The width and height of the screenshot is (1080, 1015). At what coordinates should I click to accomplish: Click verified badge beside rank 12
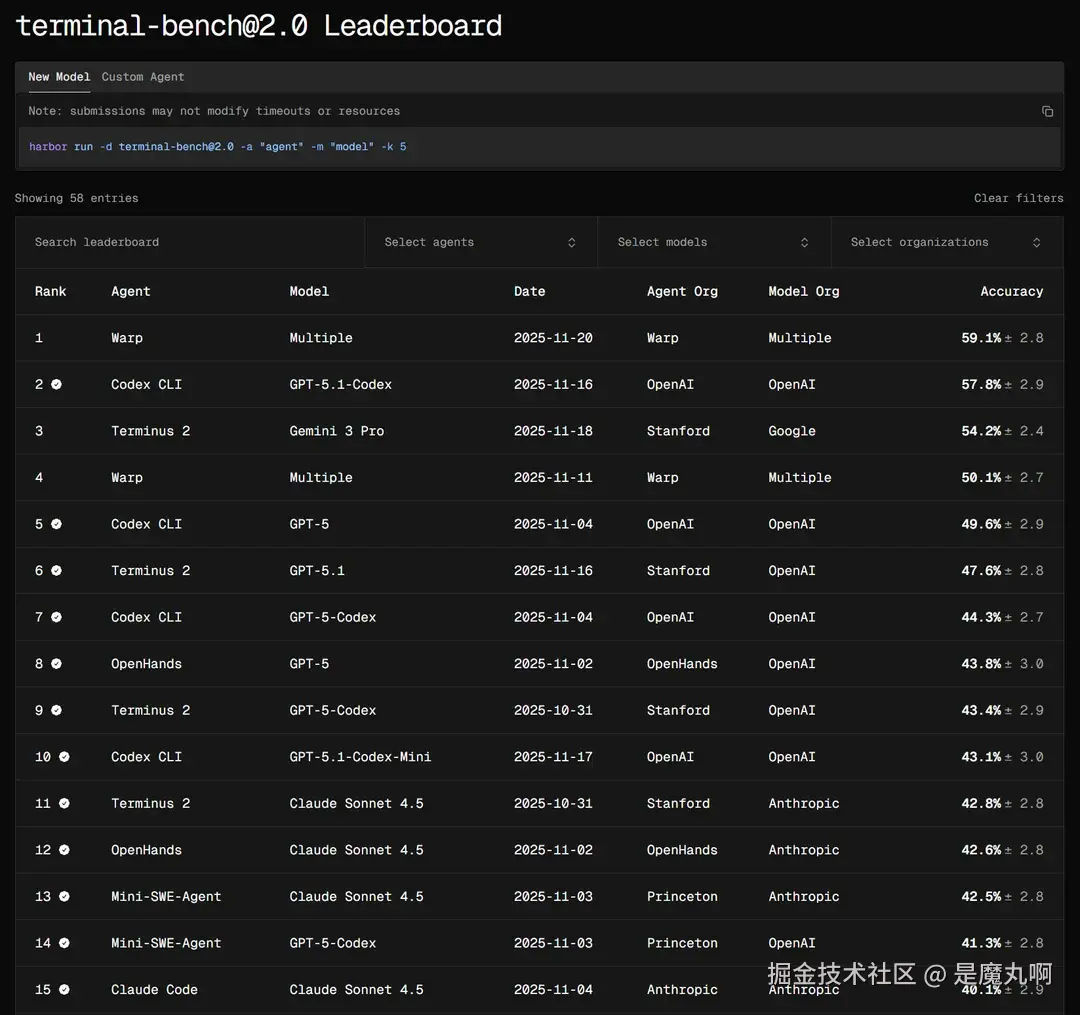point(64,850)
